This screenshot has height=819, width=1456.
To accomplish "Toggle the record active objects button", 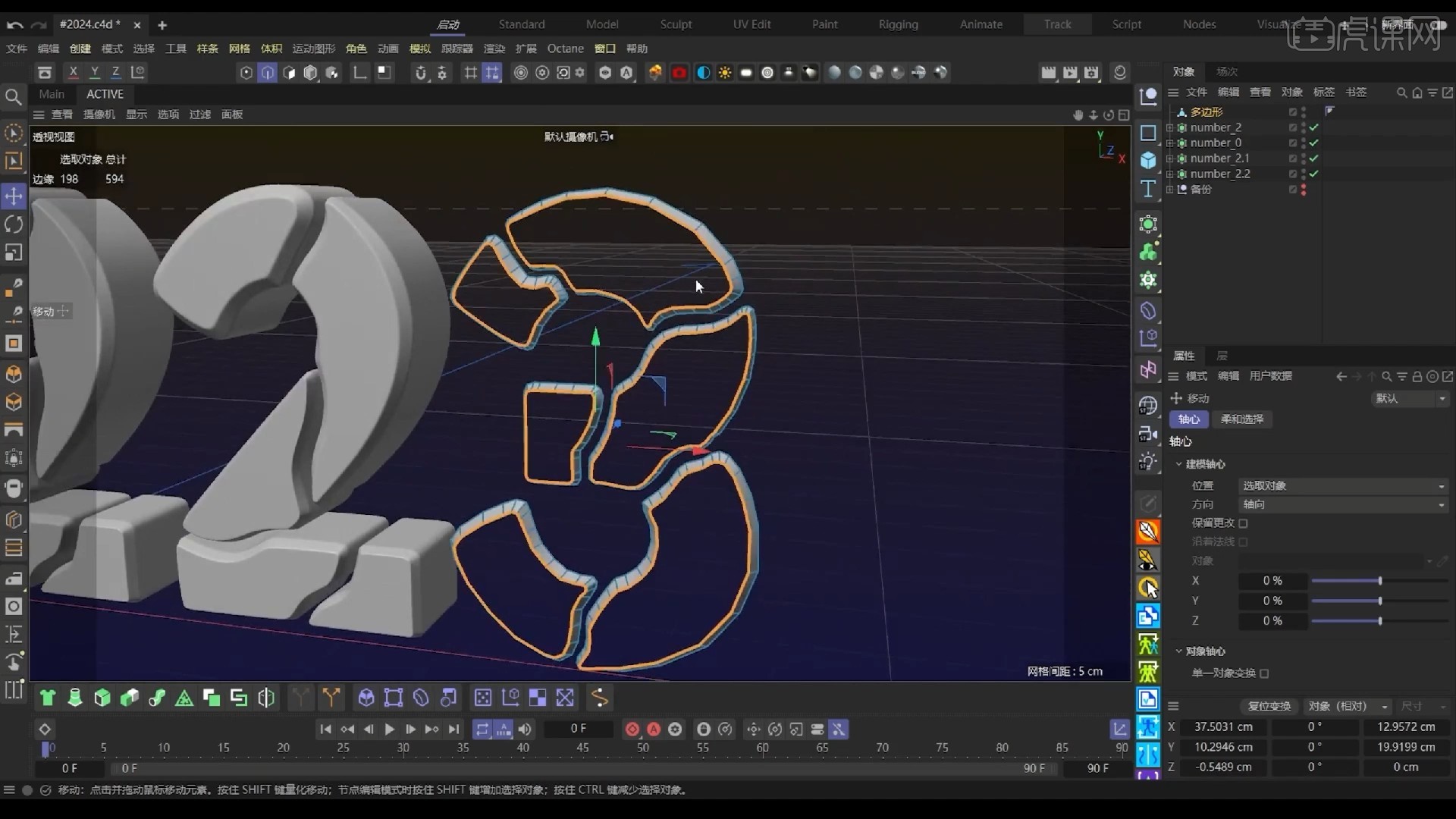I will 632,730.
